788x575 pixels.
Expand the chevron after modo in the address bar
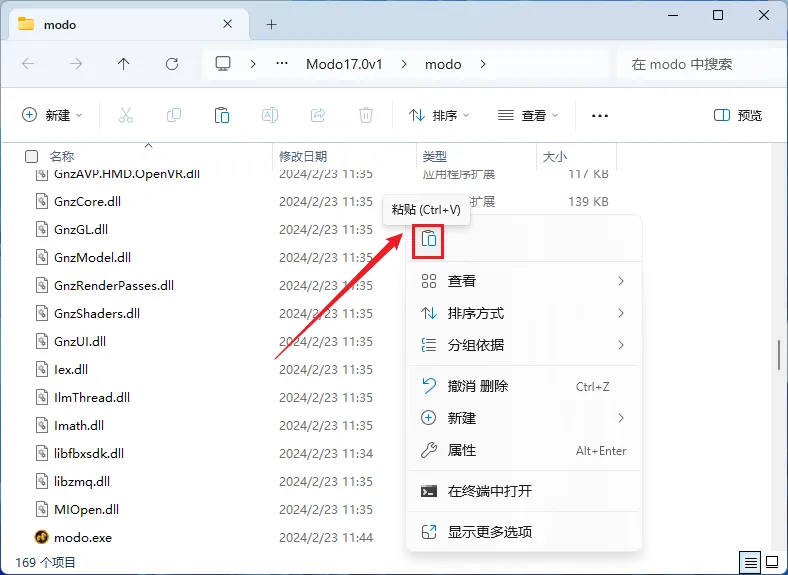click(482, 64)
